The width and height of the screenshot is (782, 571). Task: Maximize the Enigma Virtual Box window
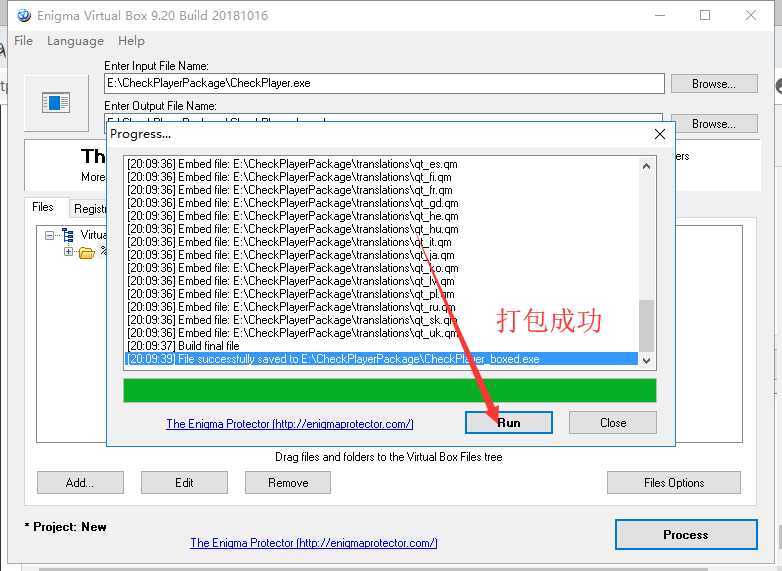[x=705, y=15]
